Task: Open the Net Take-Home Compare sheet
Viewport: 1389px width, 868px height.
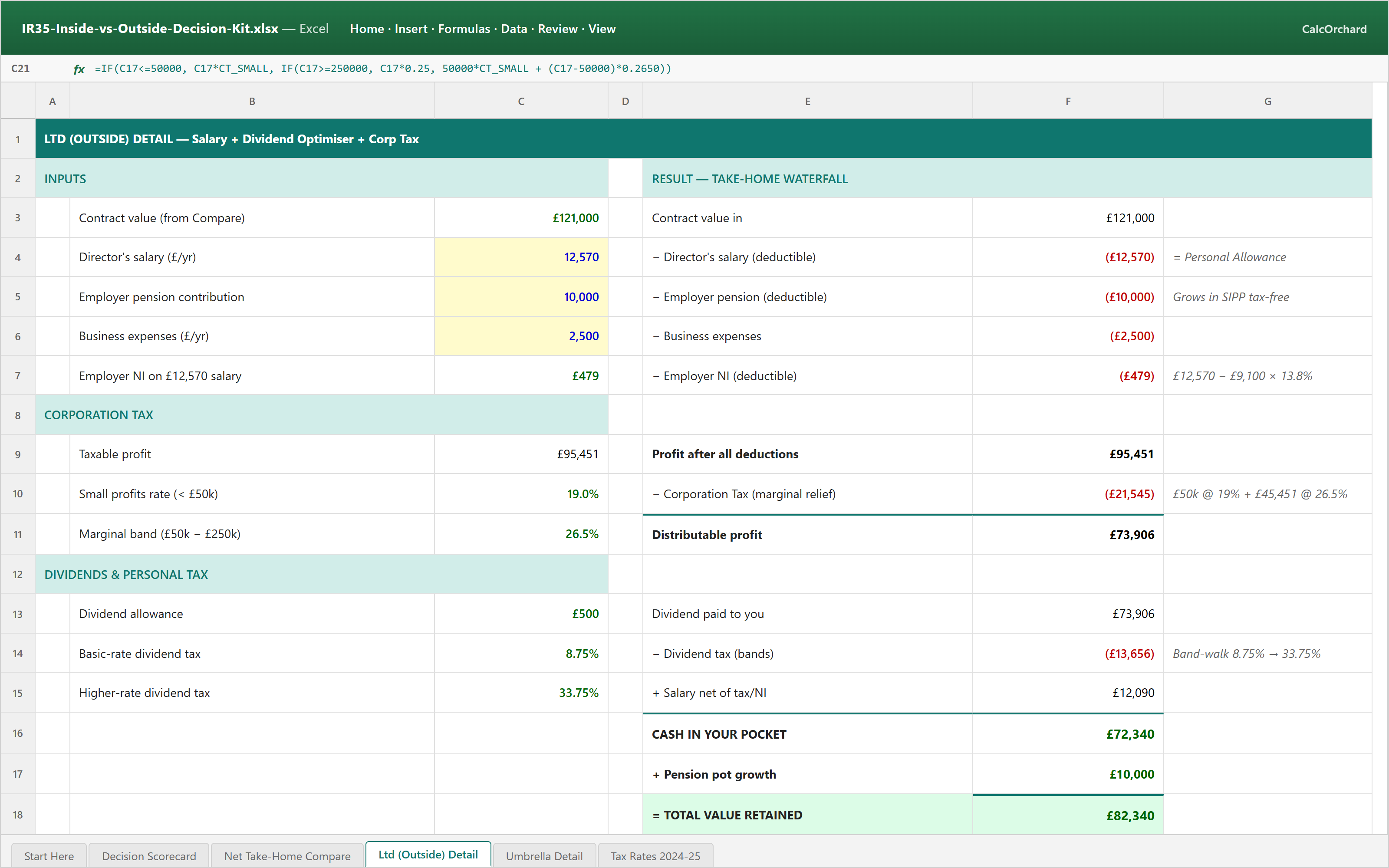Action: [287, 855]
